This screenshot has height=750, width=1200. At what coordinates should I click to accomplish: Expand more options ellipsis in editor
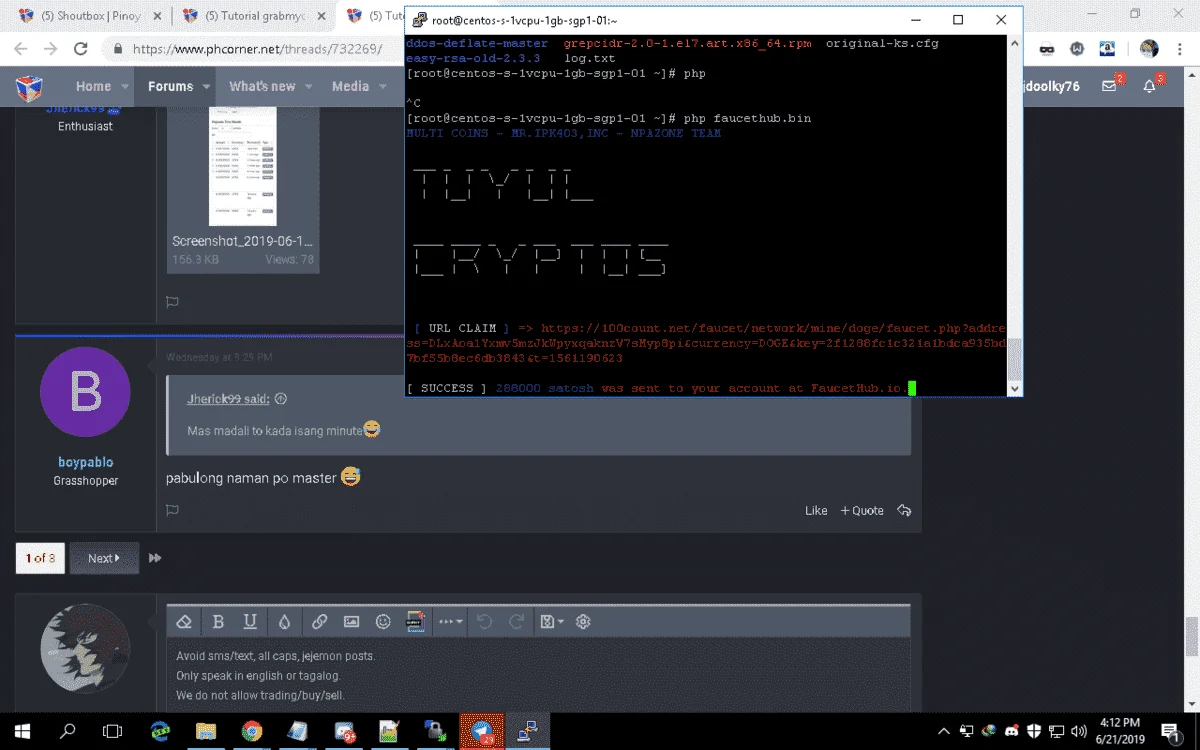pyautogui.click(x=450, y=622)
